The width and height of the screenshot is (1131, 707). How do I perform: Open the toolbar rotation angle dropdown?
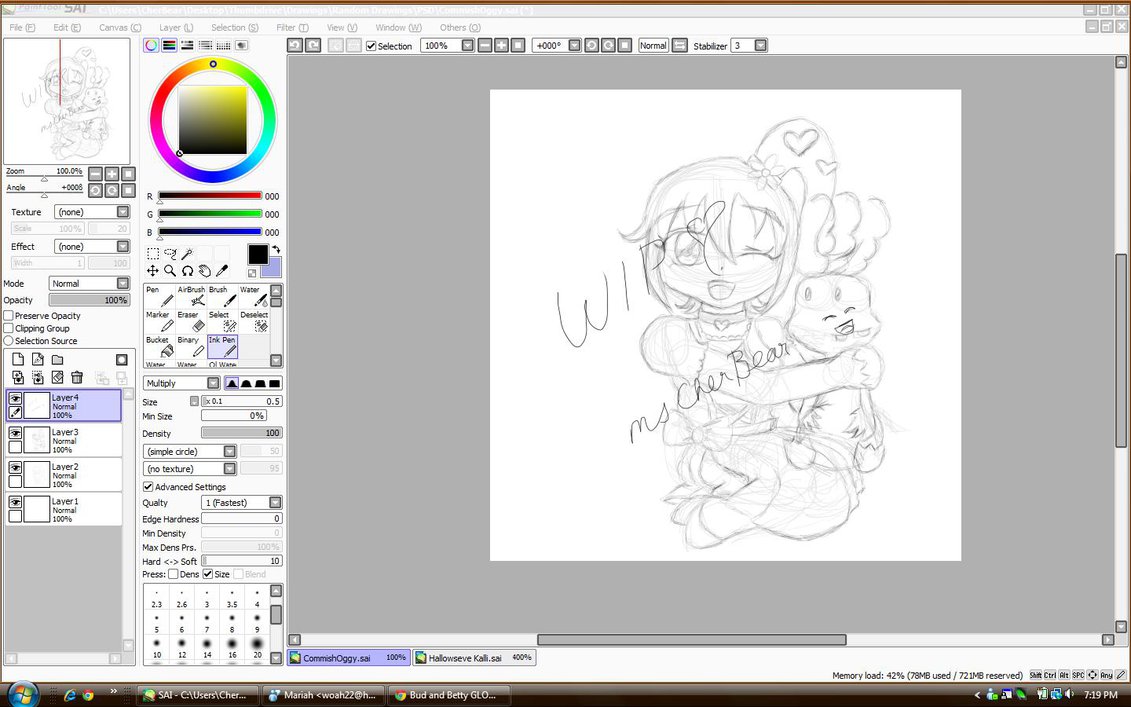(x=574, y=45)
